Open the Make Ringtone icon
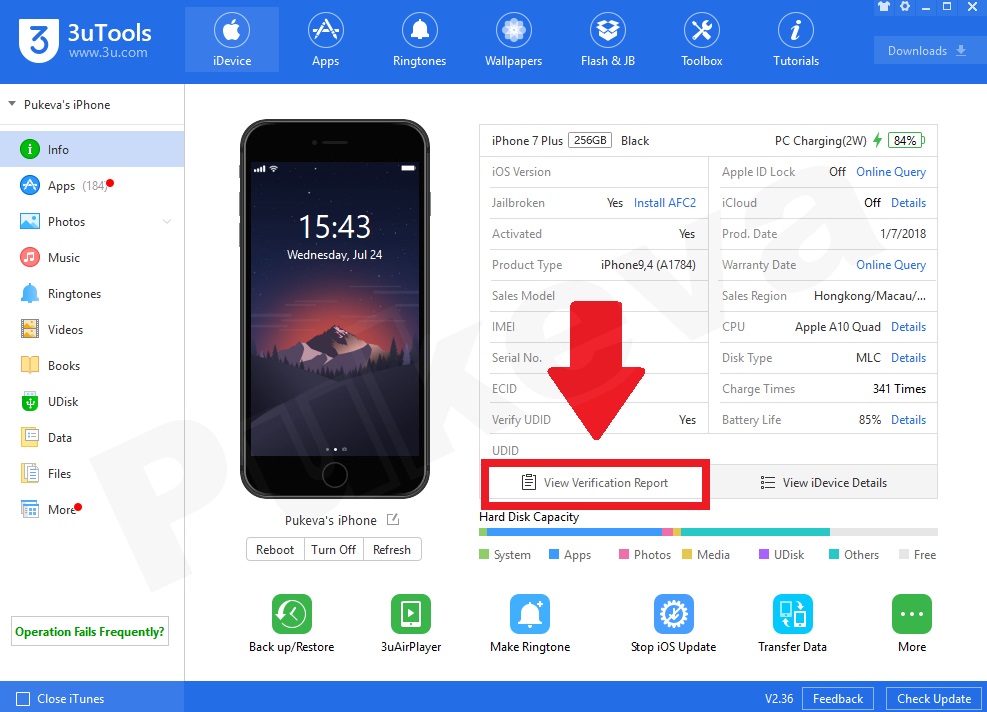Image resolution: width=987 pixels, height=712 pixels. (530, 614)
